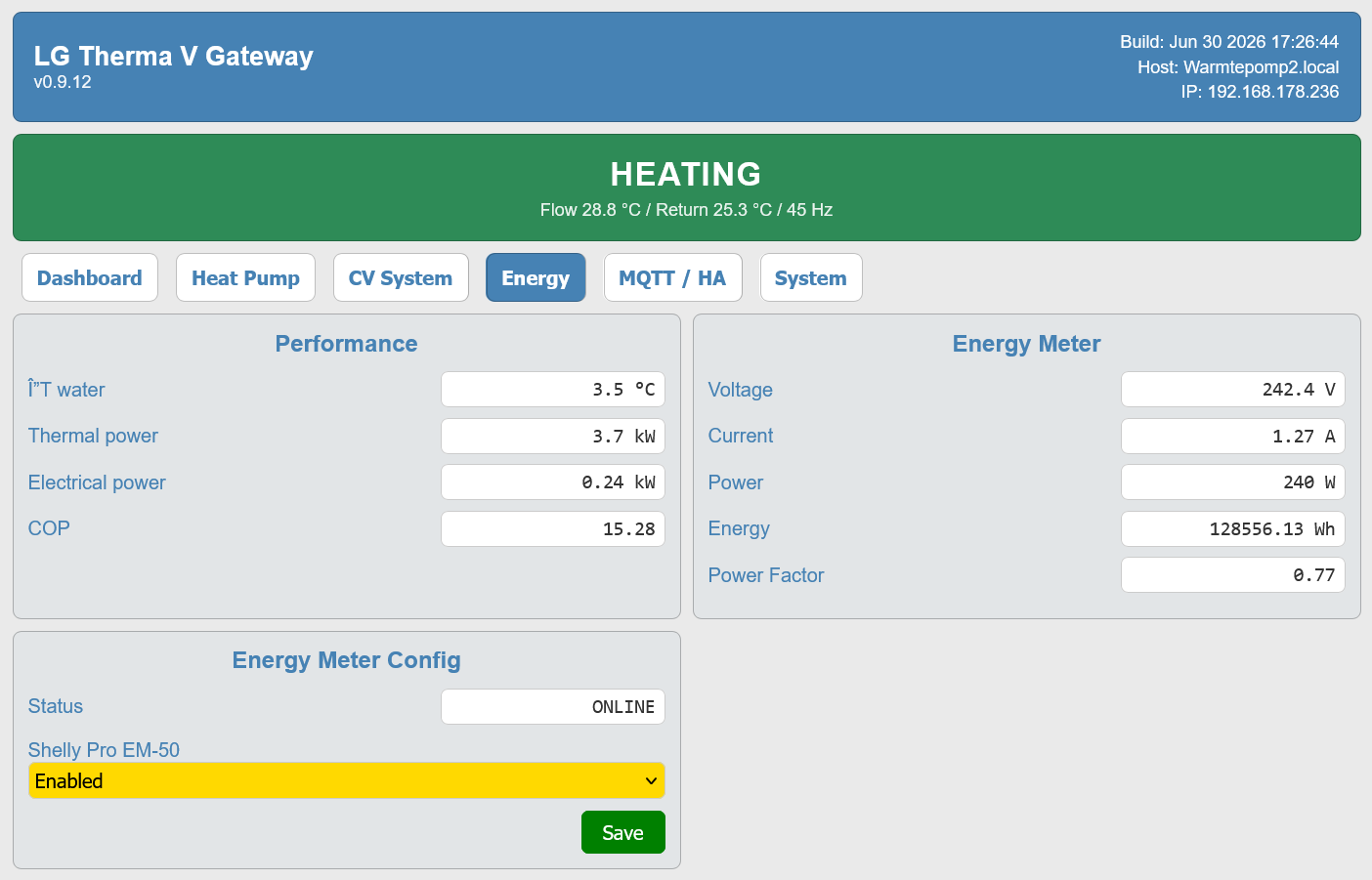1372x880 pixels.
Task: Click the version number v0.9.12
Action: (63, 82)
